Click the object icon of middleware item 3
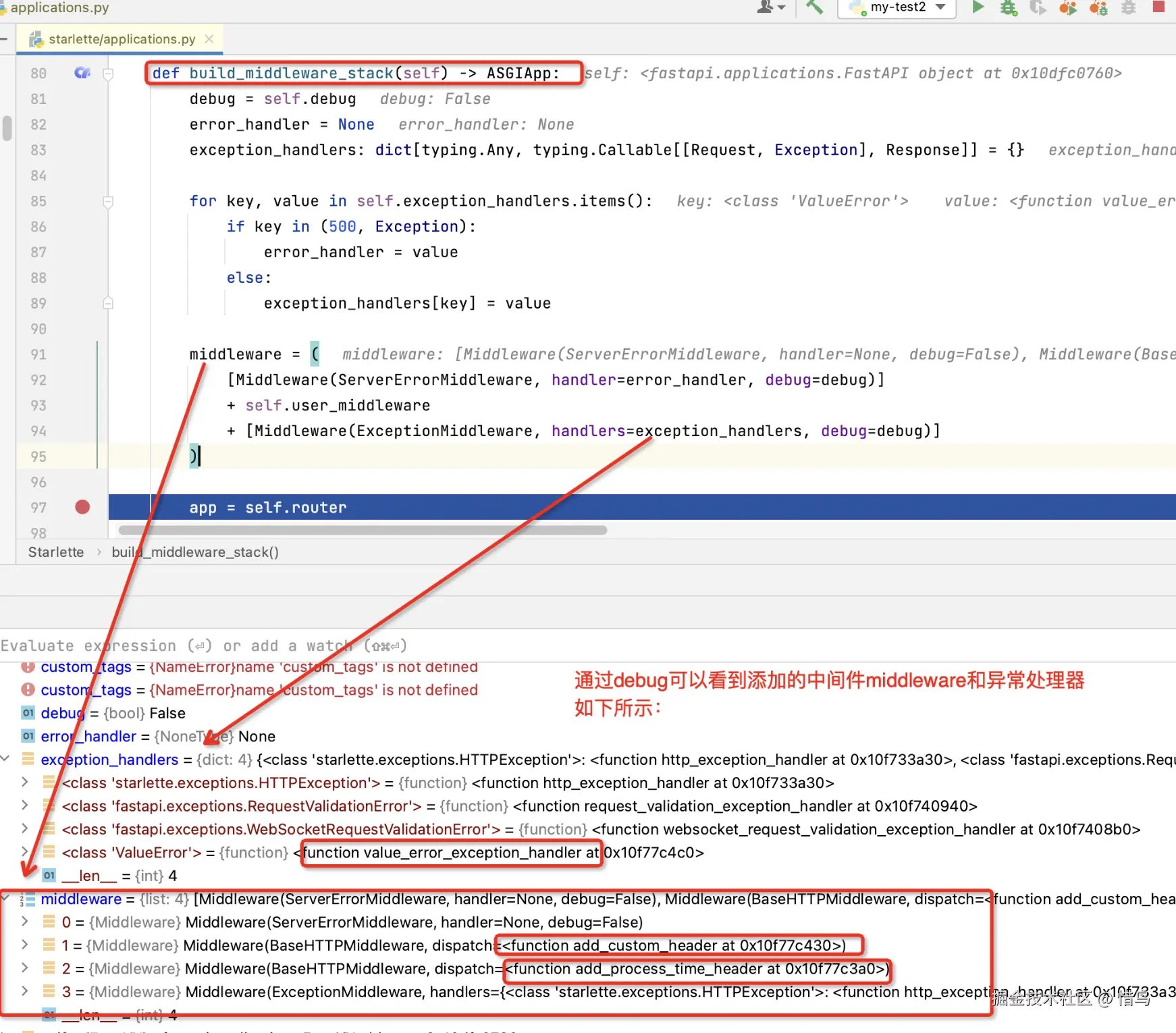The width and height of the screenshot is (1176, 1033). click(x=49, y=991)
